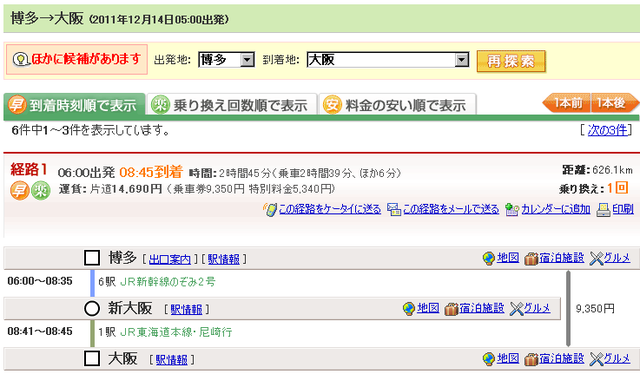Open the departure station 博多 dropdown
This screenshot has width=640, height=374.
(x=226, y=60)
